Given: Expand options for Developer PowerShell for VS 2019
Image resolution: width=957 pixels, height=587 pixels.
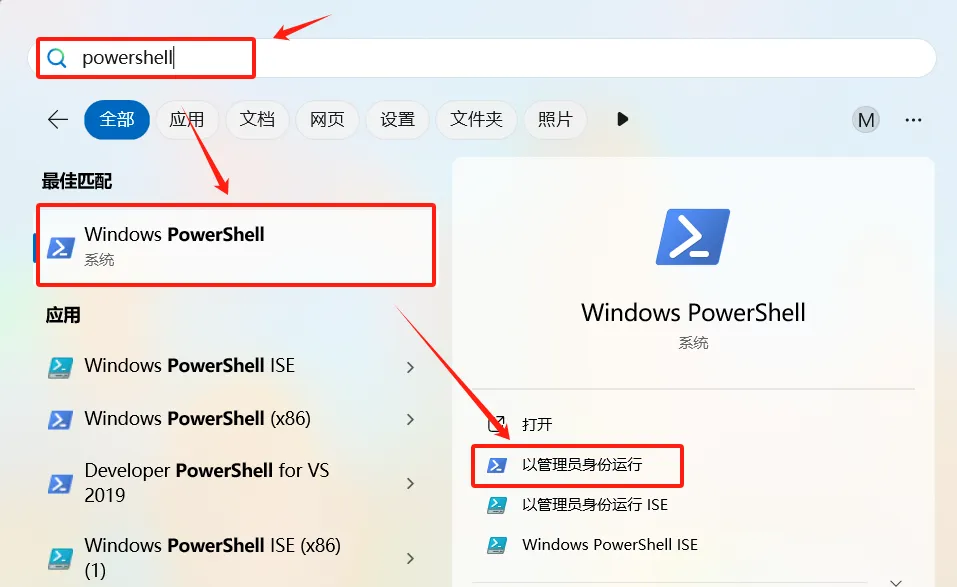Looking at the screenshot, I should (x=410, y=483).
